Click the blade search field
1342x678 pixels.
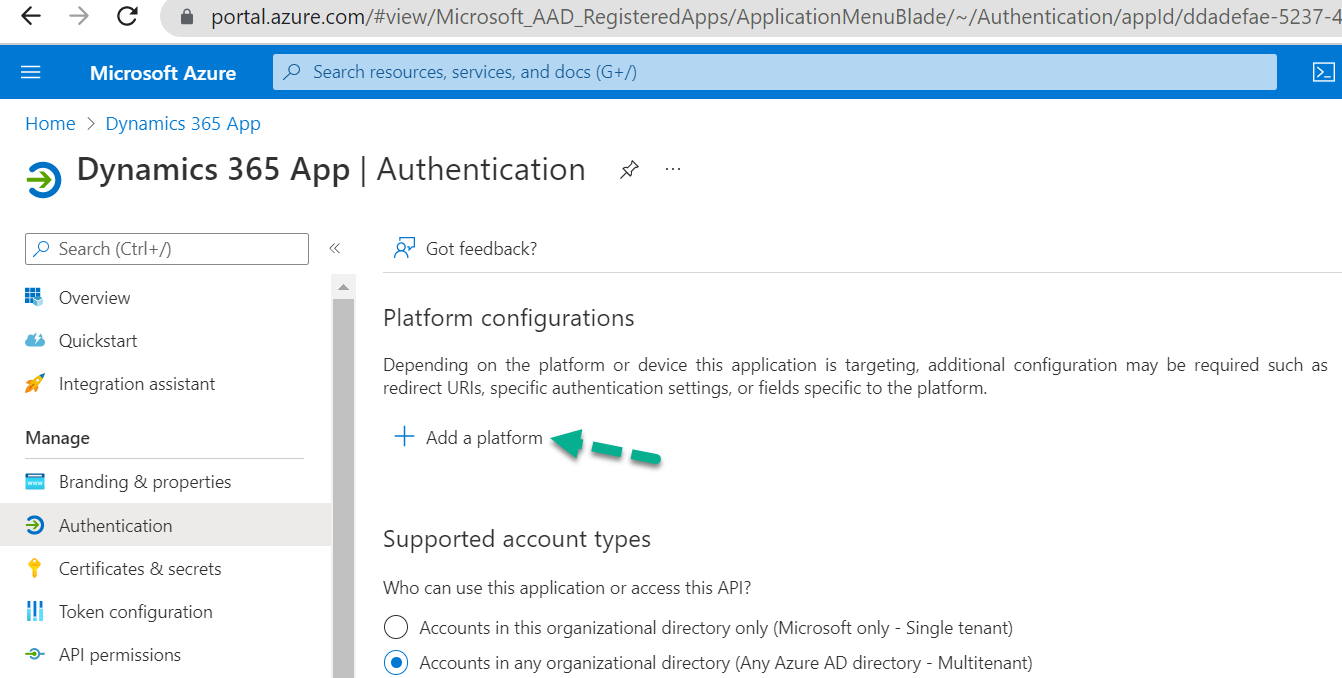[166, 248]
